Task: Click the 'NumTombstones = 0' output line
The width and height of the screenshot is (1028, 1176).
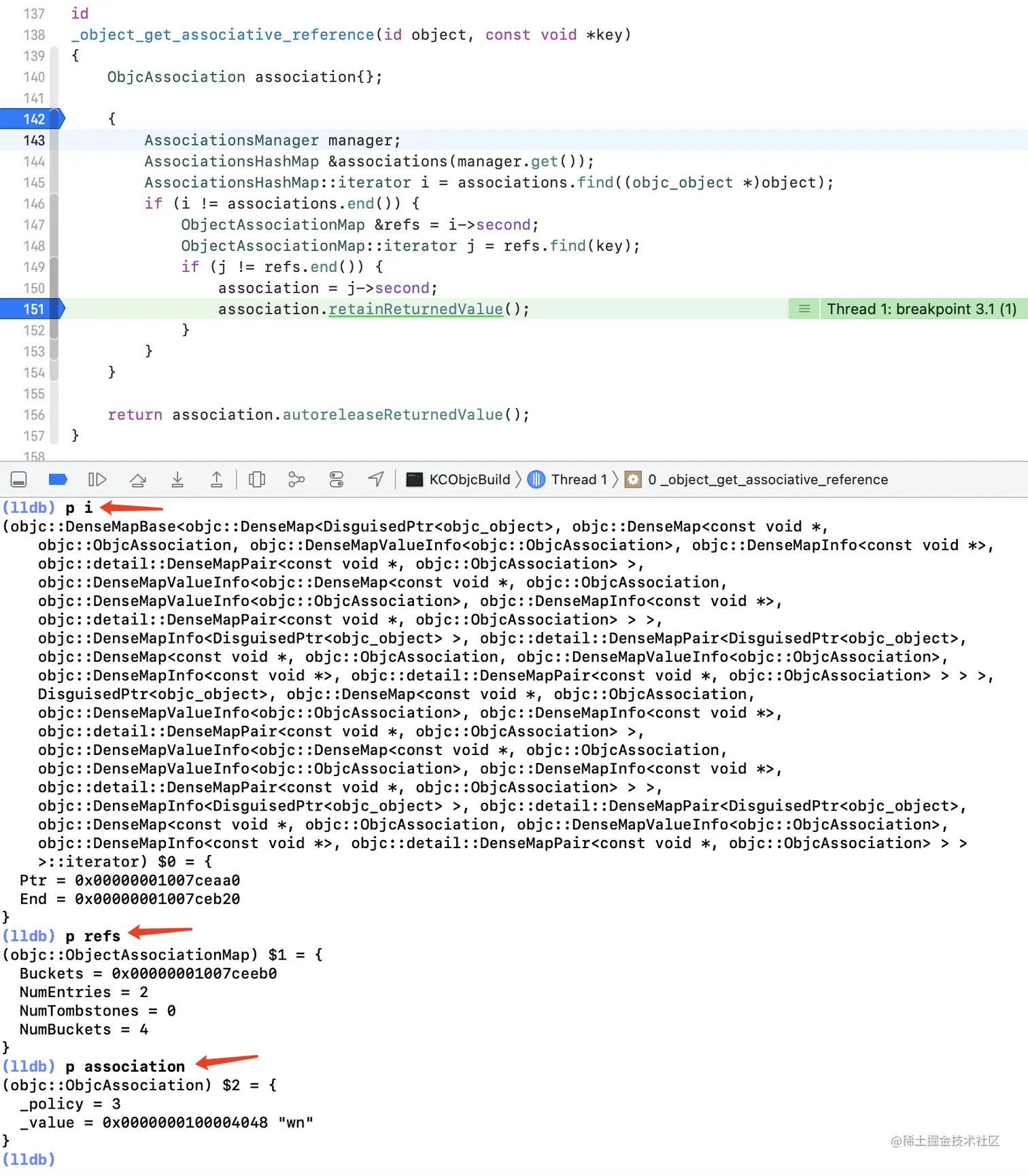Action: (98, 1011)
